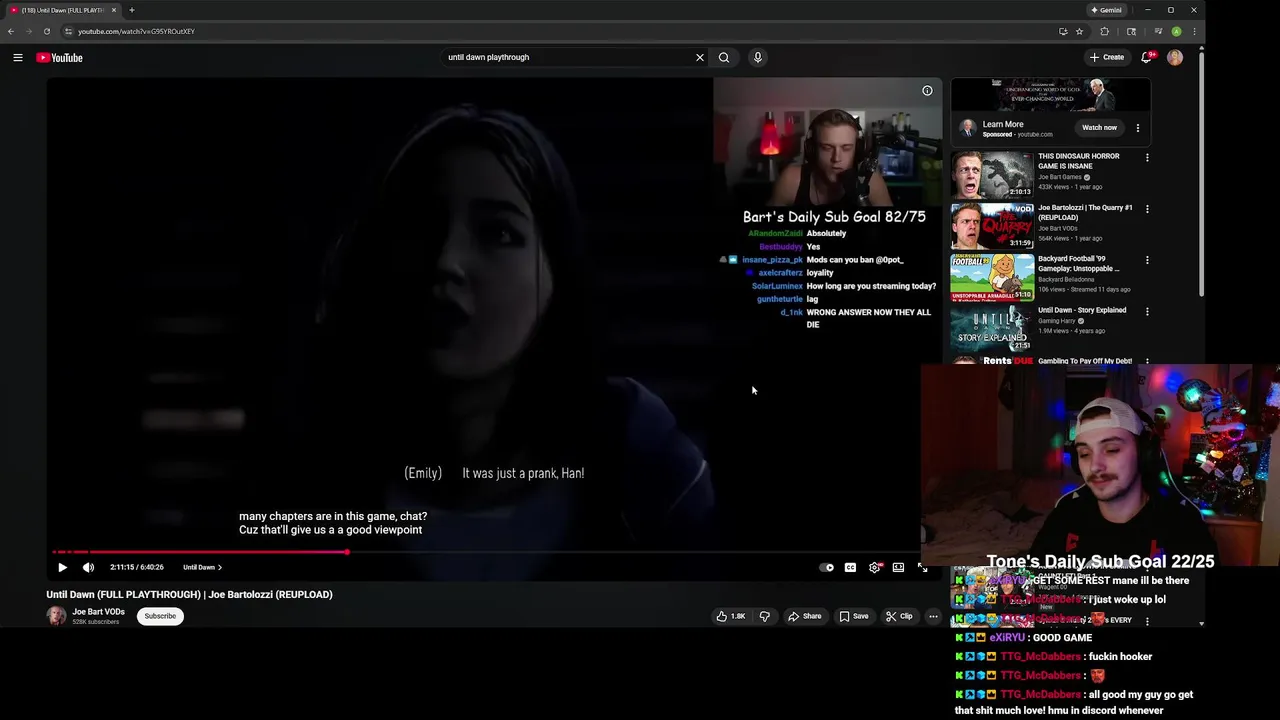The height and width of the screenshot is (720, 1280).
Task: Dislike the video
Action: [765, 616]
